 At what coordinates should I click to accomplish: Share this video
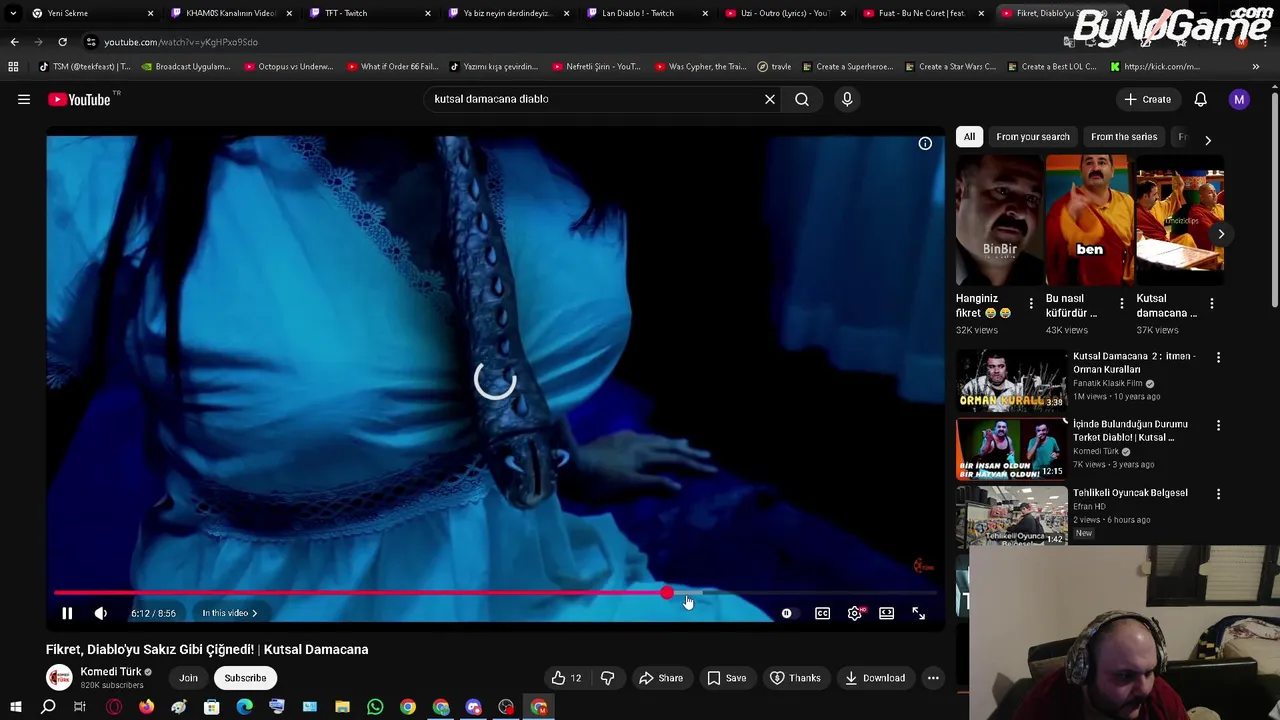coord(661,678)
